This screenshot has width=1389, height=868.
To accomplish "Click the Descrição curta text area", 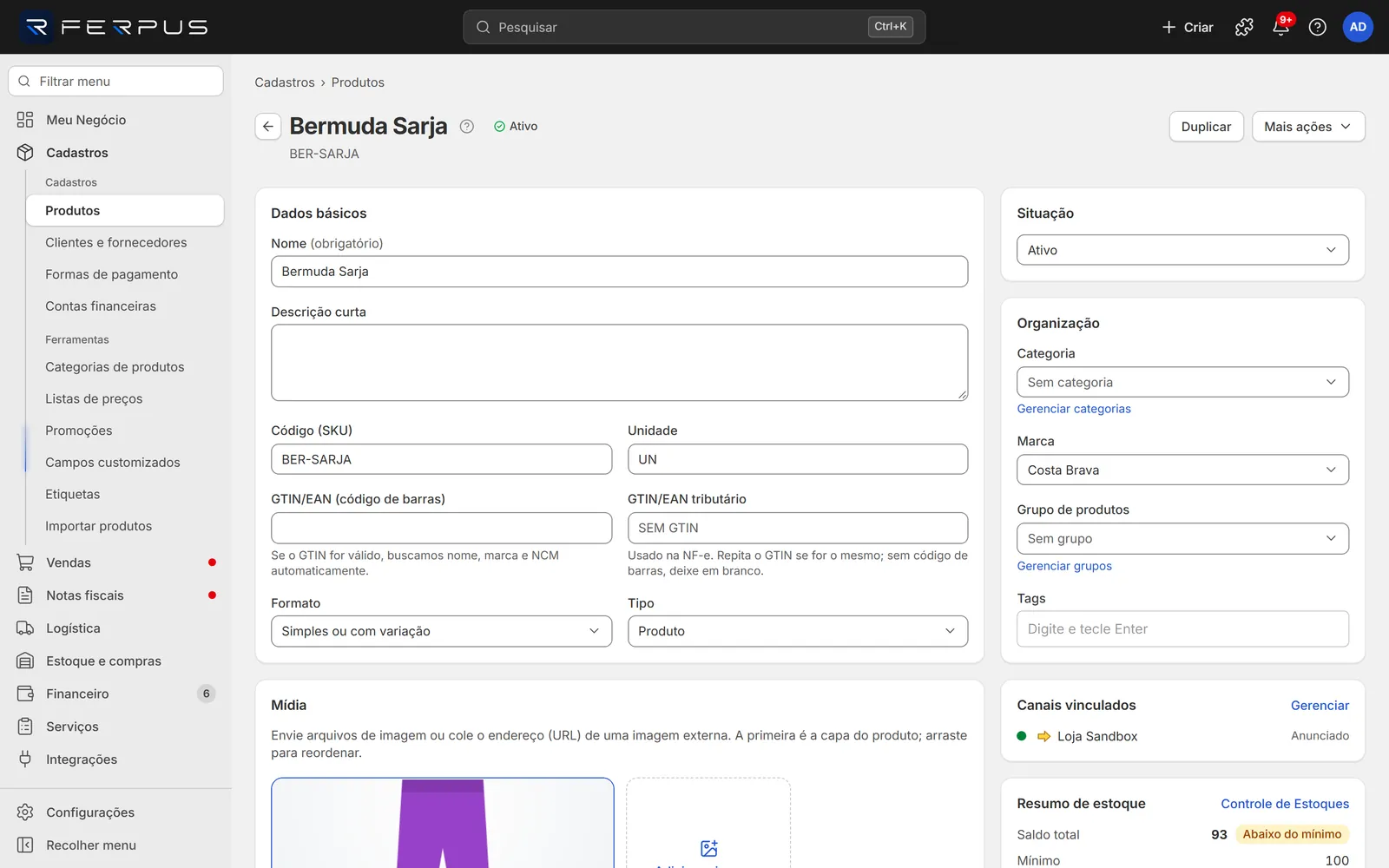I will tap(619, 363).
